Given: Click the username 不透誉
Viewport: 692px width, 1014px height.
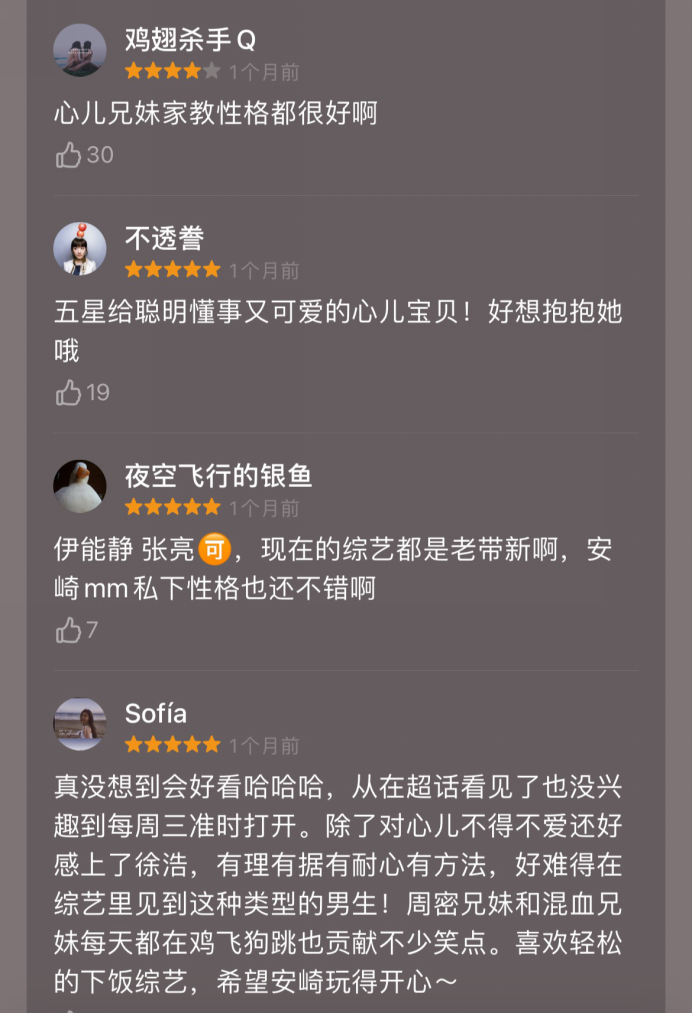Looking at the screenshot, I should click(164, 238).
